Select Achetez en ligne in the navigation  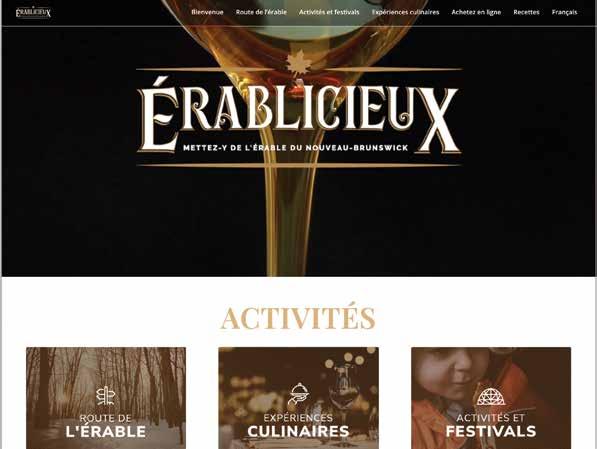click(476, 12)
